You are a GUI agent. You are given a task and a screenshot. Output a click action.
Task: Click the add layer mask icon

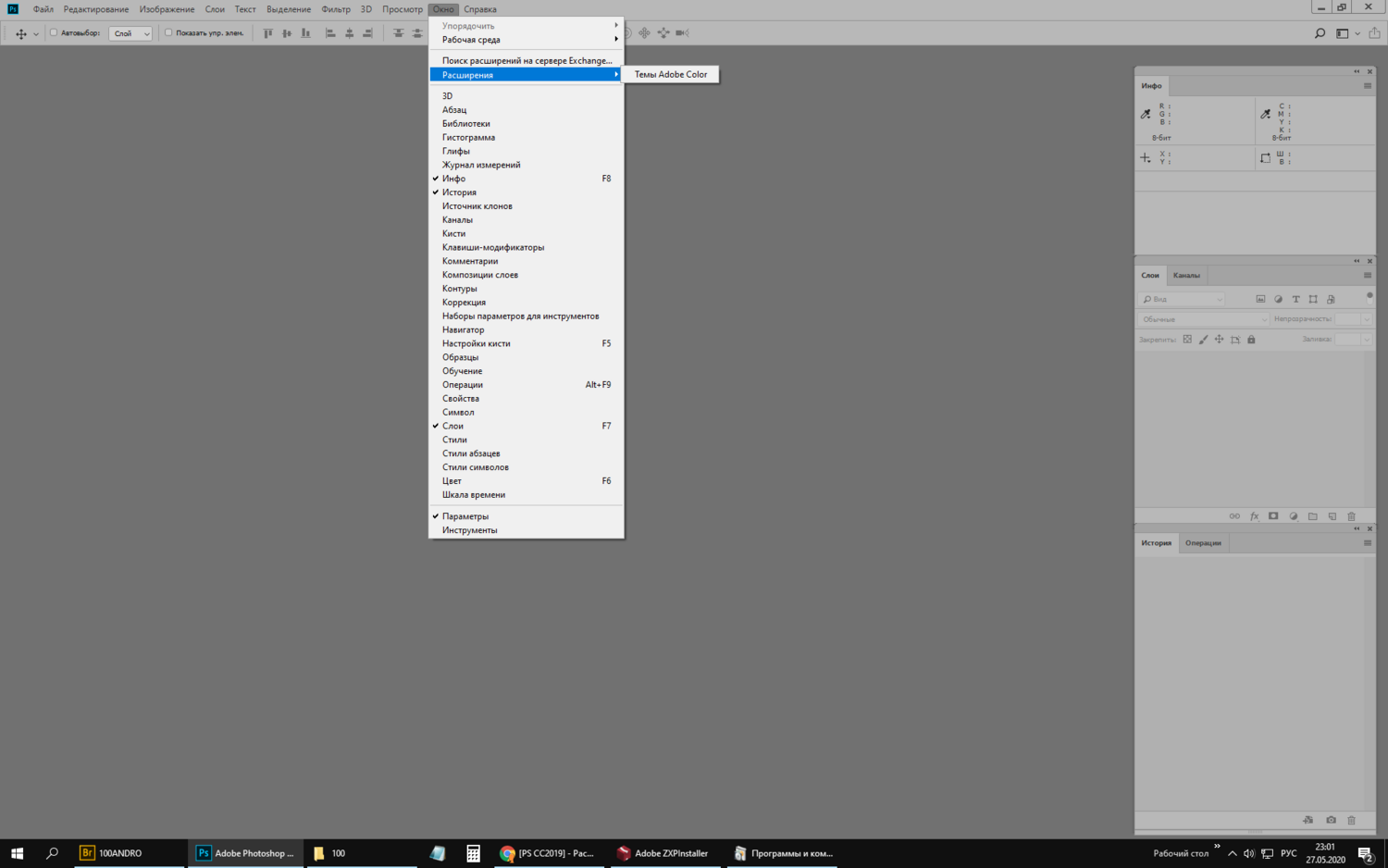point(1273,516)
